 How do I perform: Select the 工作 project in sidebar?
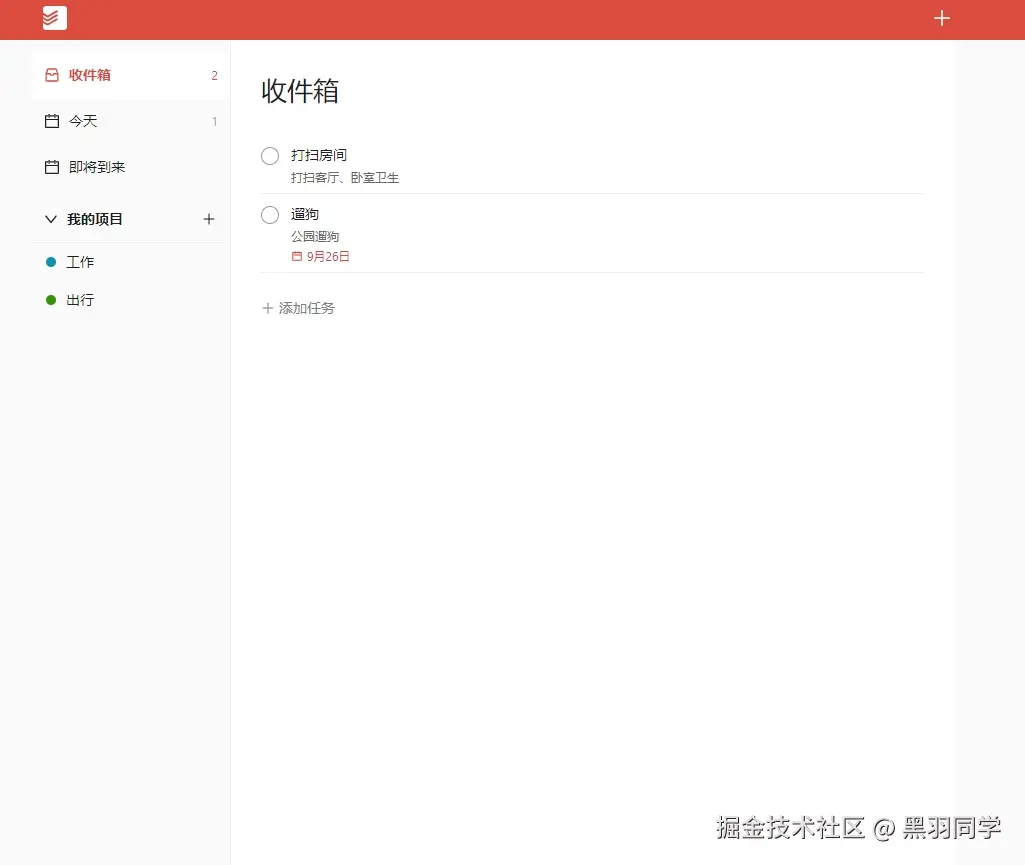78,261
